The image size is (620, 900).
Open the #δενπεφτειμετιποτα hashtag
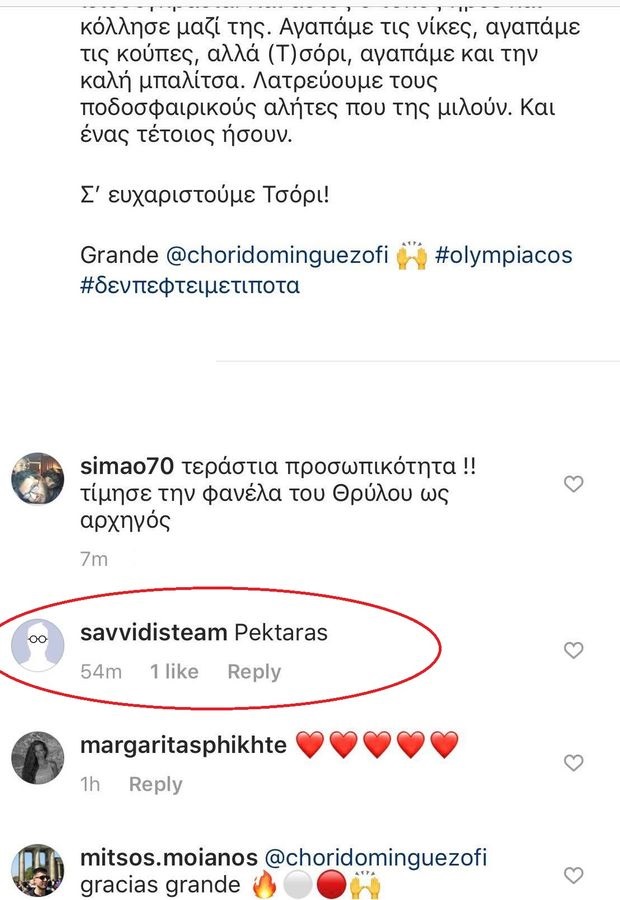point(190,285)
